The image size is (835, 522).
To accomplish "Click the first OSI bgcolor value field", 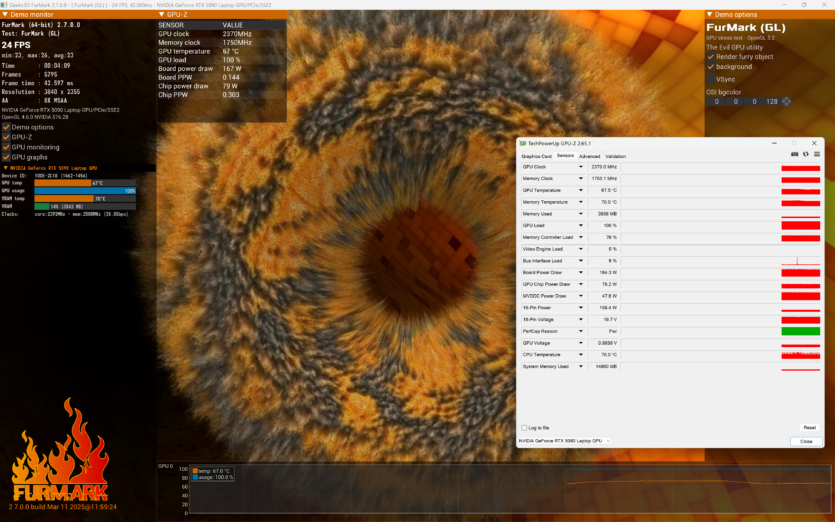I will [716, 101].
